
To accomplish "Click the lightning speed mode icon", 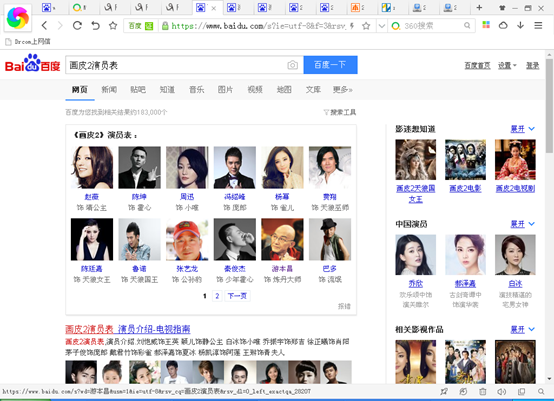I will (x=352, y=26).
